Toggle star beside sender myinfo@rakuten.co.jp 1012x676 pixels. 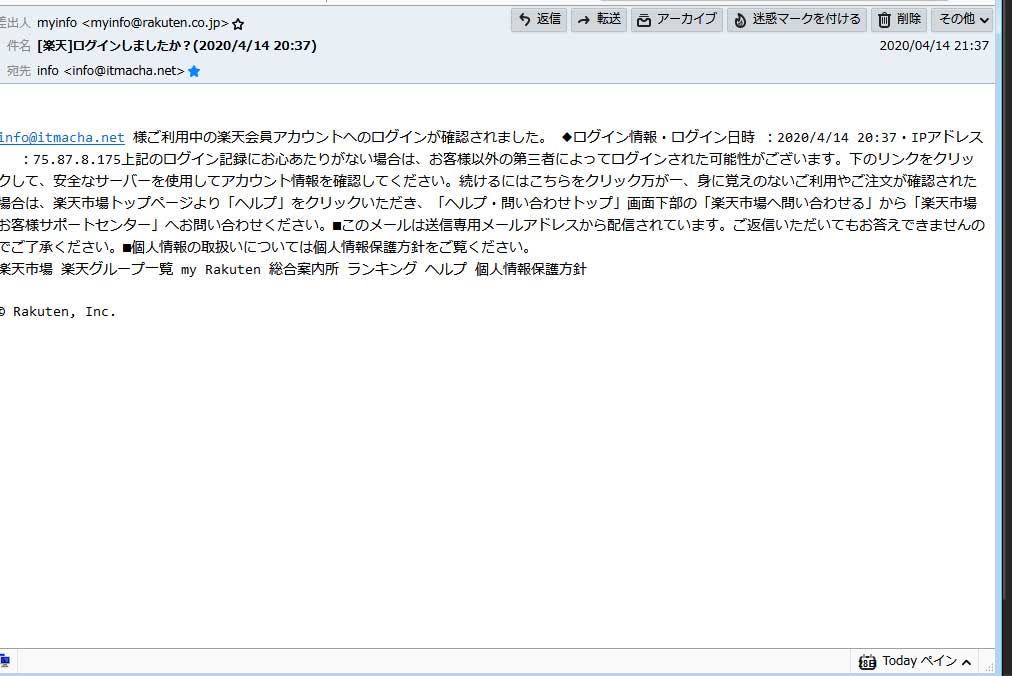pyautogui.click(x=238, y=23)
